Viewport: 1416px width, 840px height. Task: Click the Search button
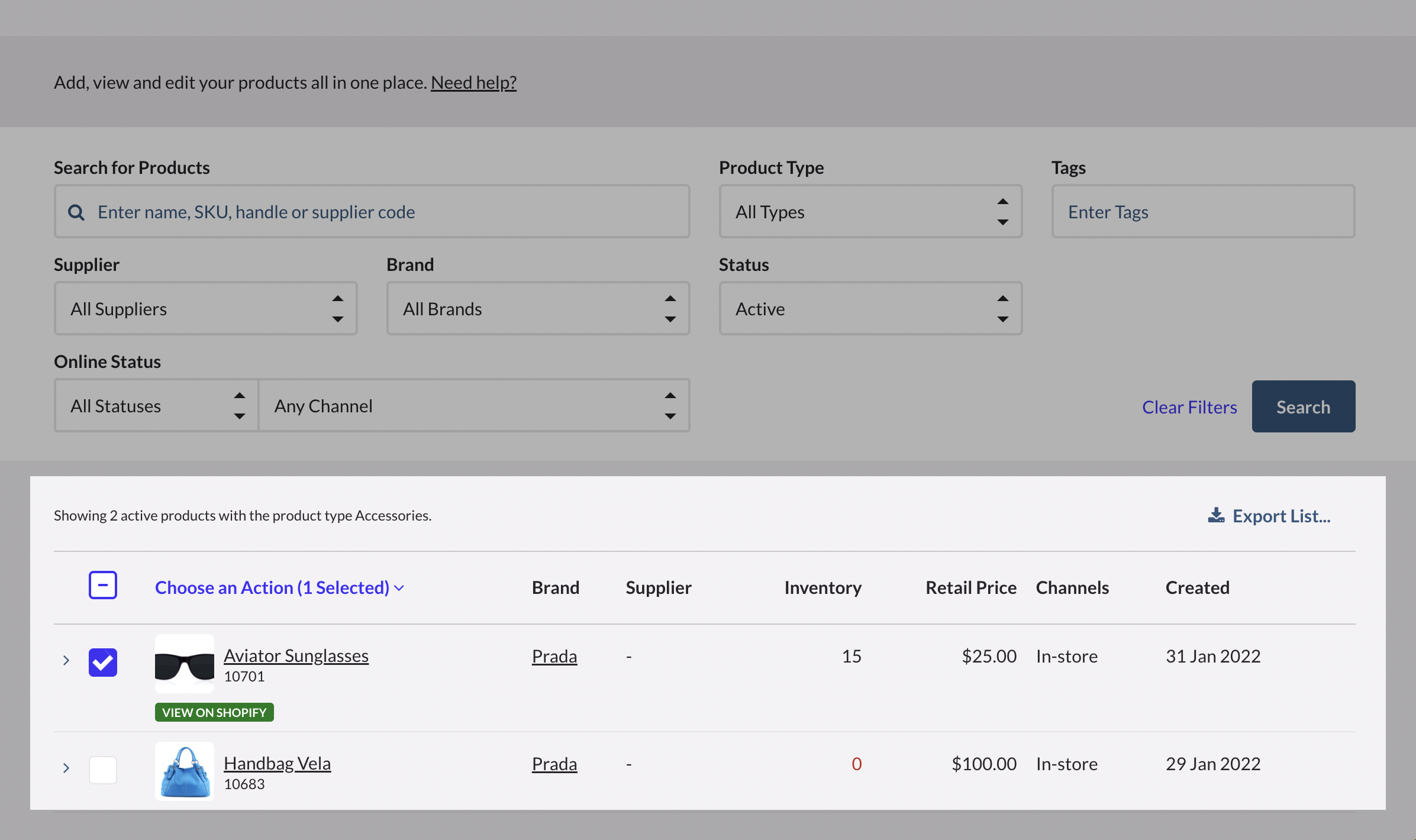point(1304,406)
